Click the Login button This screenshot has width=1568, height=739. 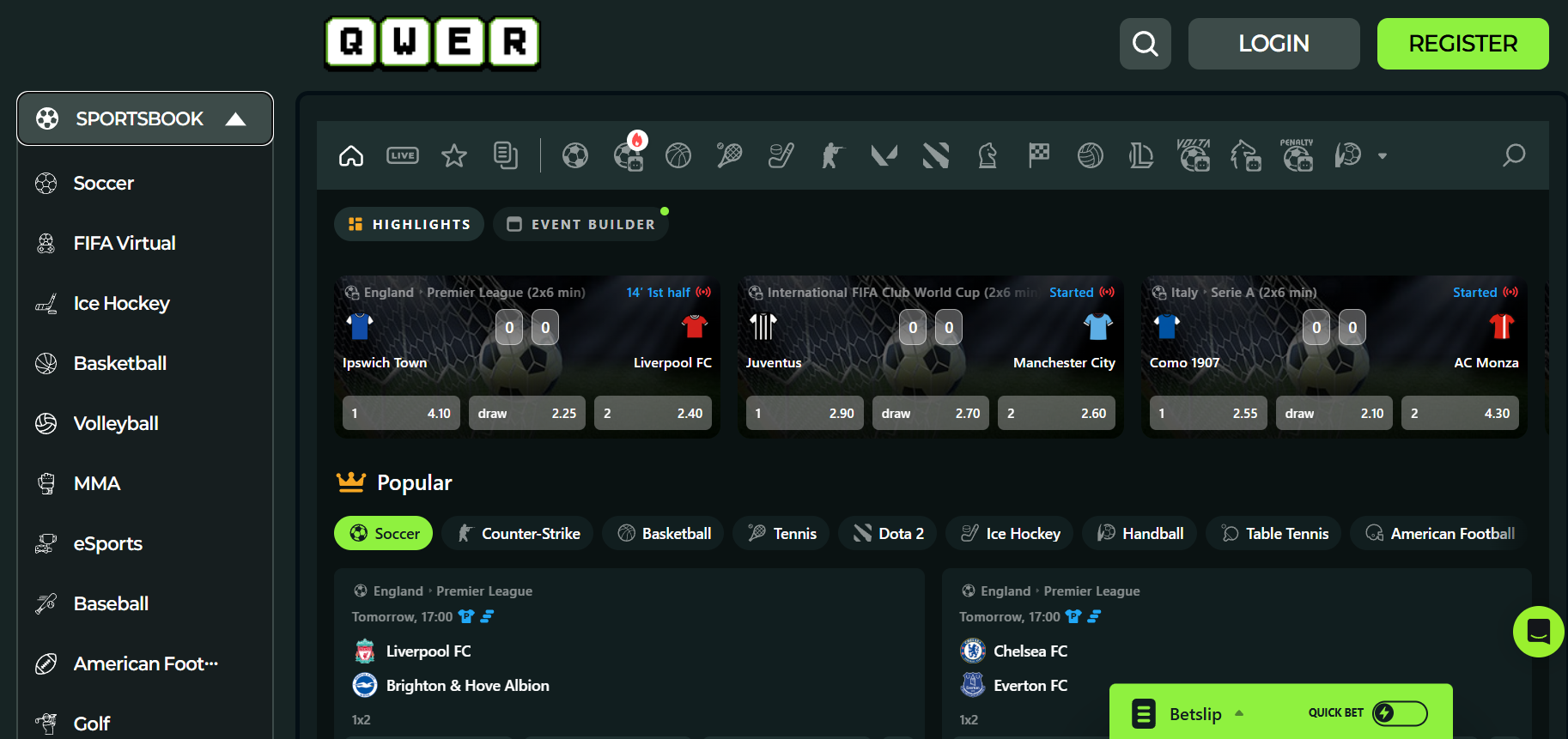pos(1273,44)
